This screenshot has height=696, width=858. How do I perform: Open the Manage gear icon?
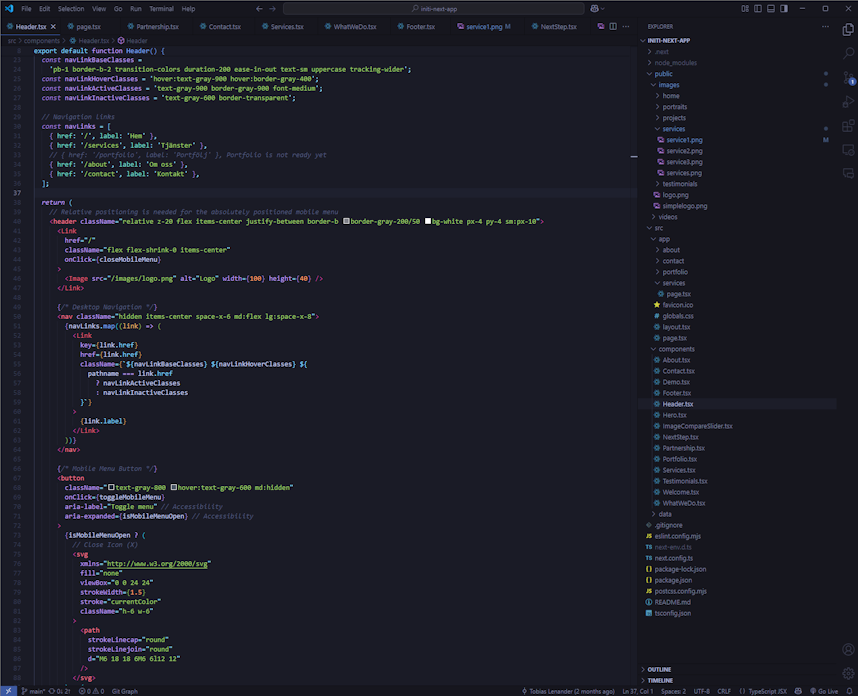coord(848,673)
